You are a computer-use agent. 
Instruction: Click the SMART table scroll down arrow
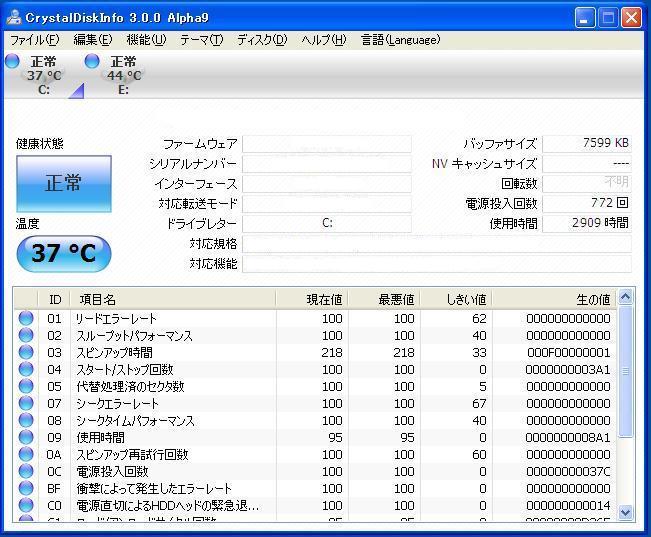pos(625,512)
